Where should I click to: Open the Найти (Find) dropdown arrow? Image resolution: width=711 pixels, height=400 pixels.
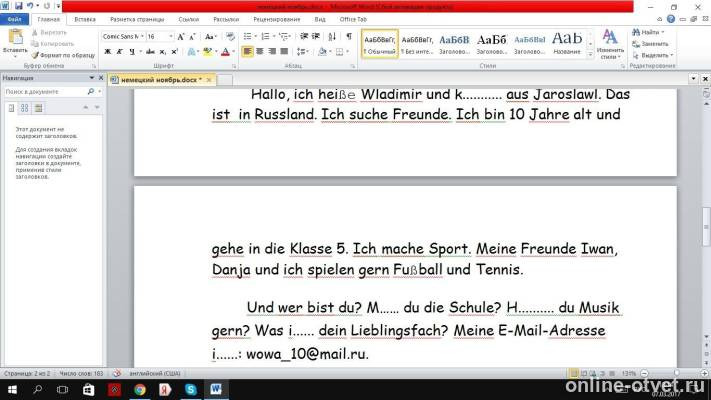[x=662, y=32]
